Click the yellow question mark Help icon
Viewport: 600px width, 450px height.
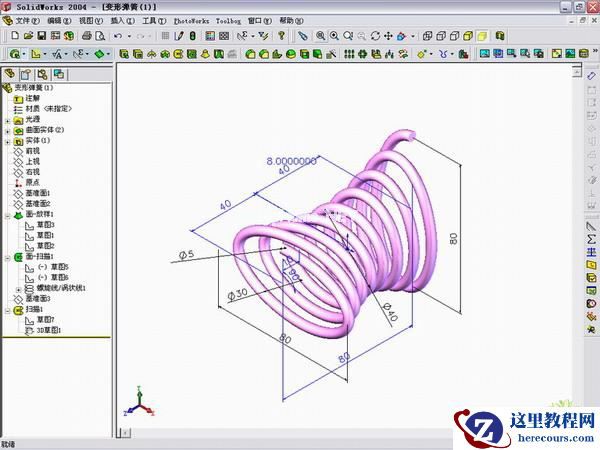pyautogui.click(x=282, y=36)
